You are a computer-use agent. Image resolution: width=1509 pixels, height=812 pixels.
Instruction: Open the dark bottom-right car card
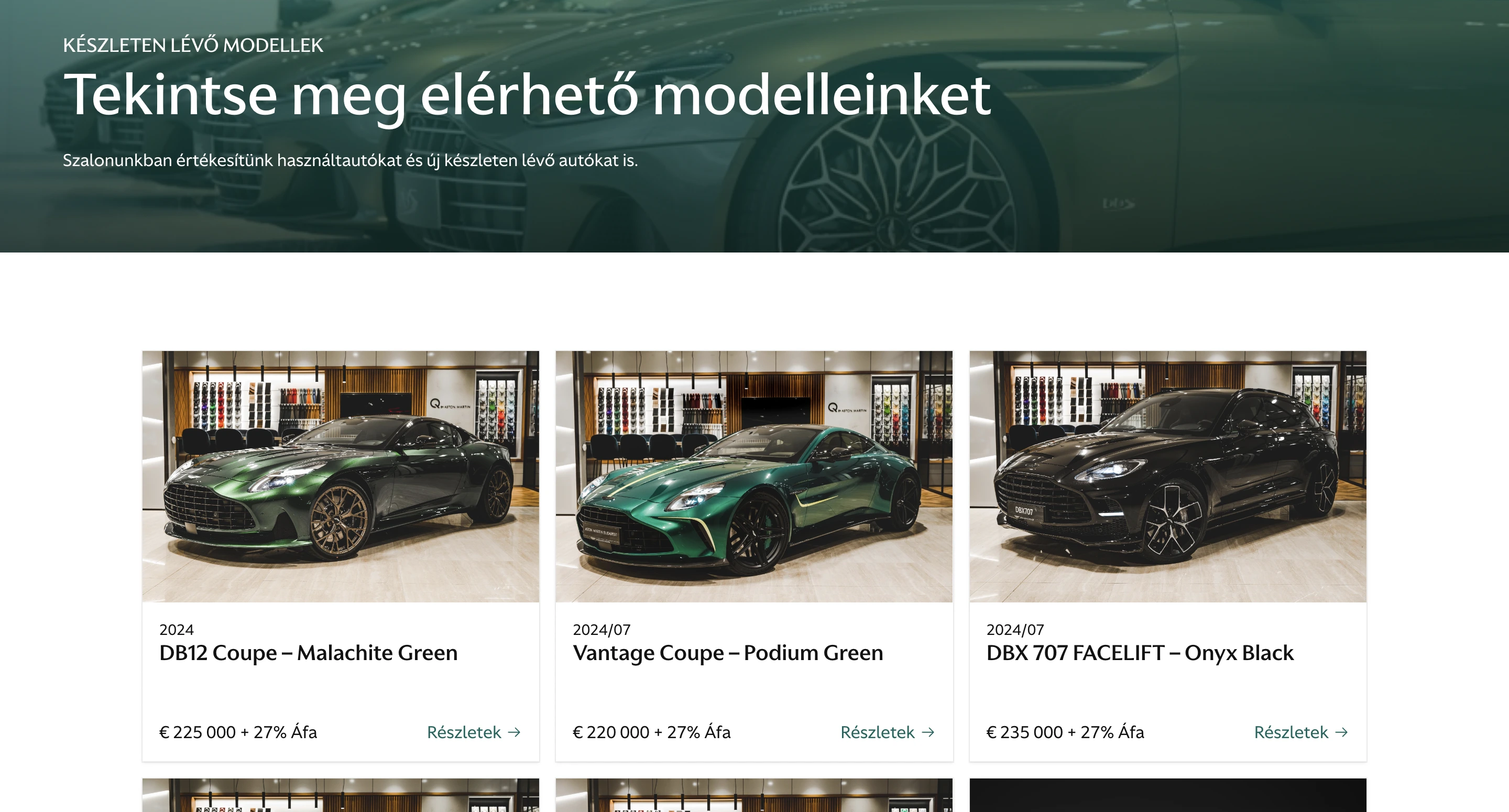click(x=1167, y=795)
